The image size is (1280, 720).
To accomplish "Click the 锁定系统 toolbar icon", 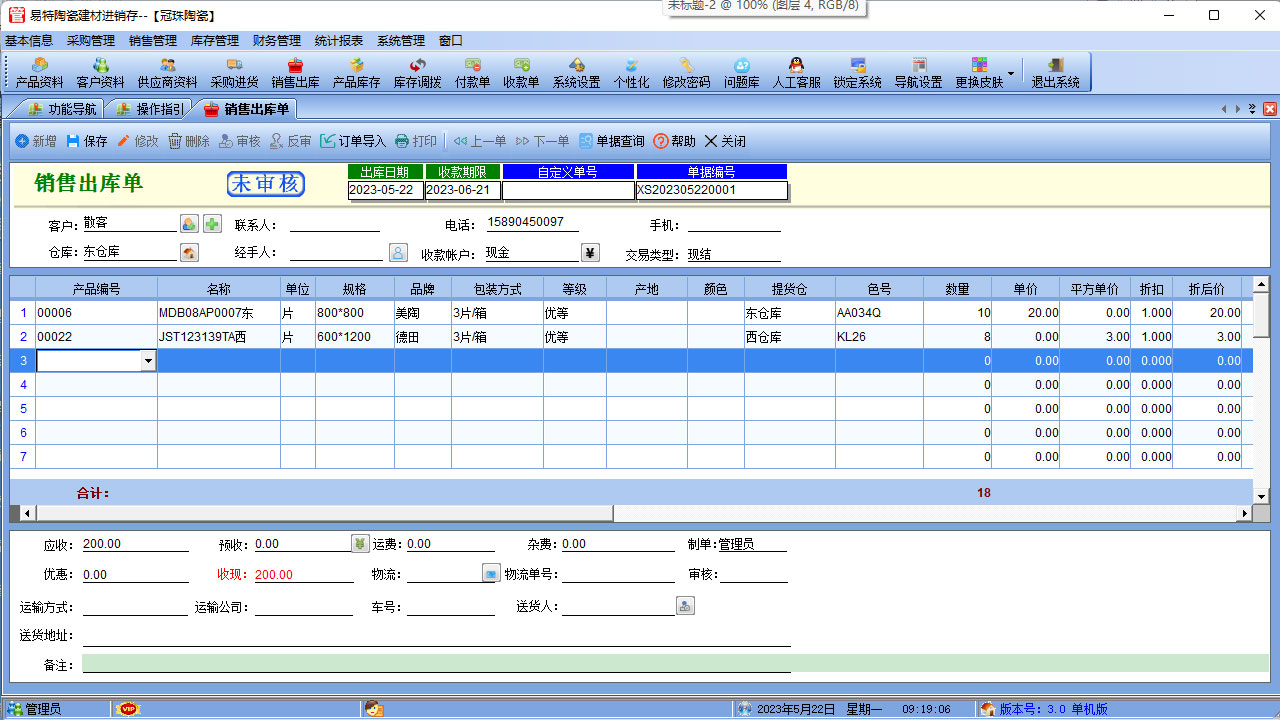I will click(x=857, y=73).
